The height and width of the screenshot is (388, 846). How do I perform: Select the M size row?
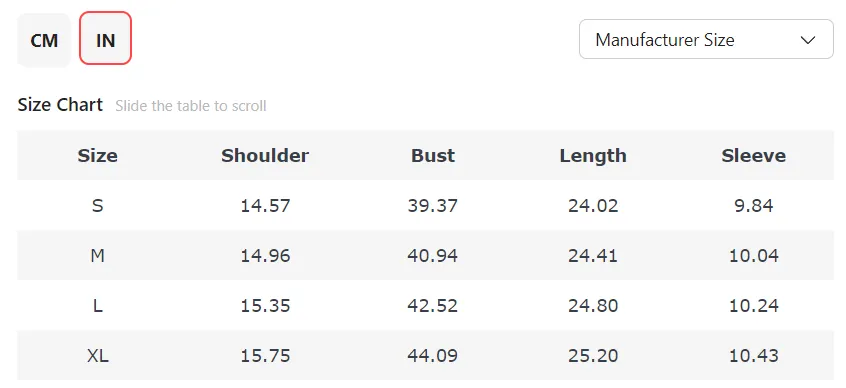(x=426, y=255)
